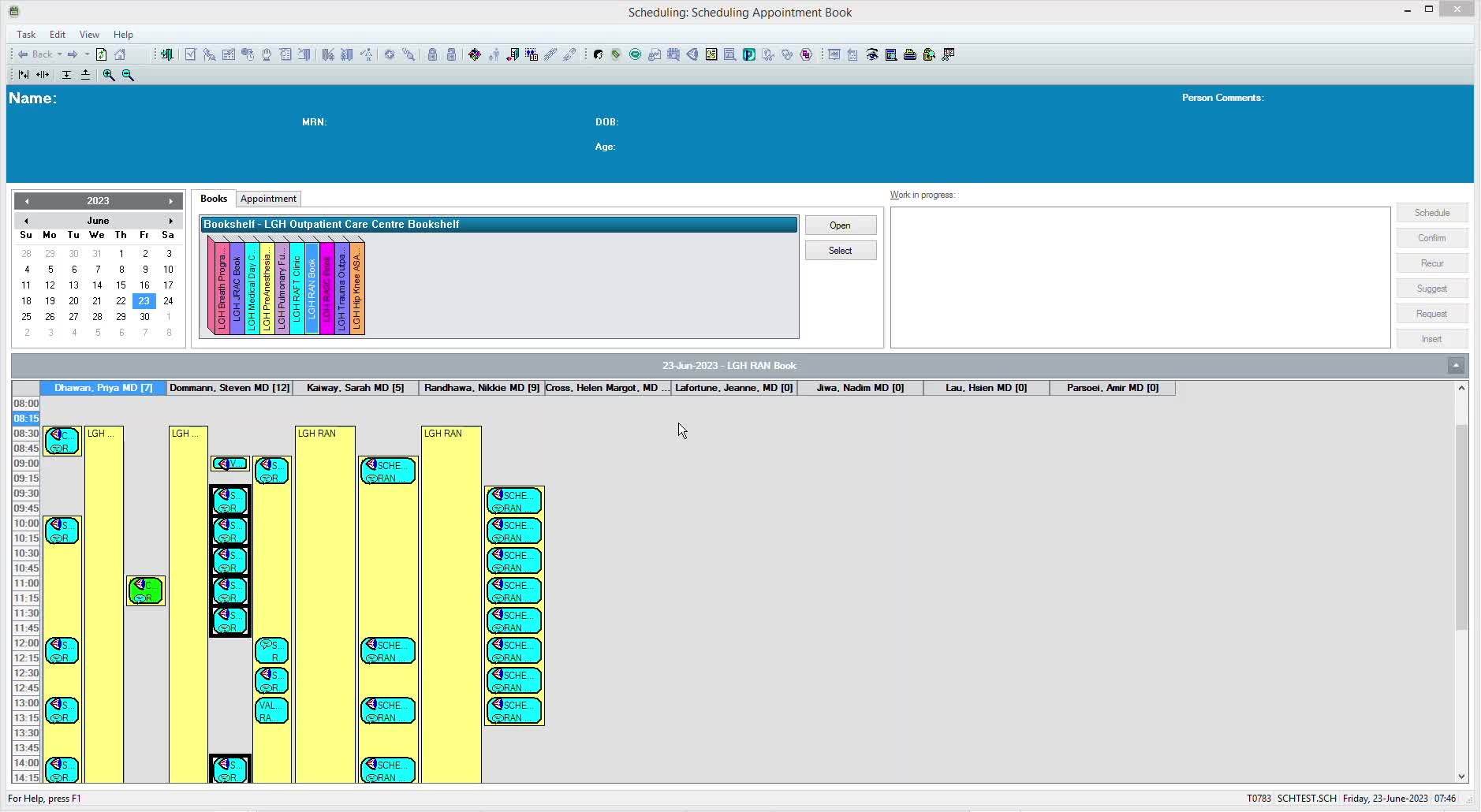Click the compress rows height icon
Screen dimensions: 1481x812
click(x=66, y=75)
